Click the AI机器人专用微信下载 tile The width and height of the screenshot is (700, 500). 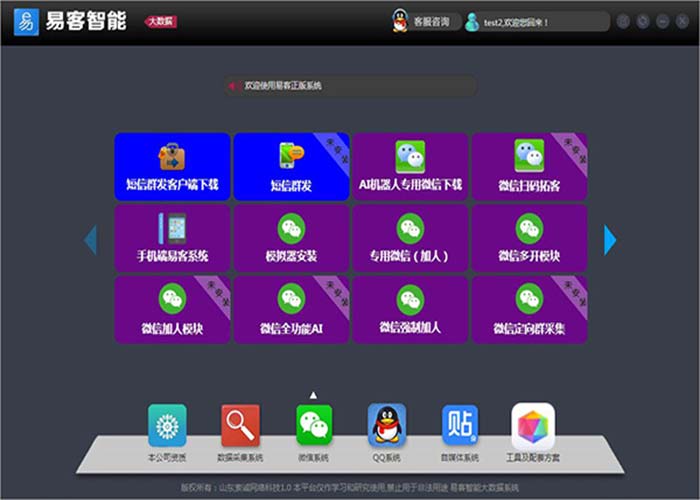pyautogui.click(x=410, y=167)
